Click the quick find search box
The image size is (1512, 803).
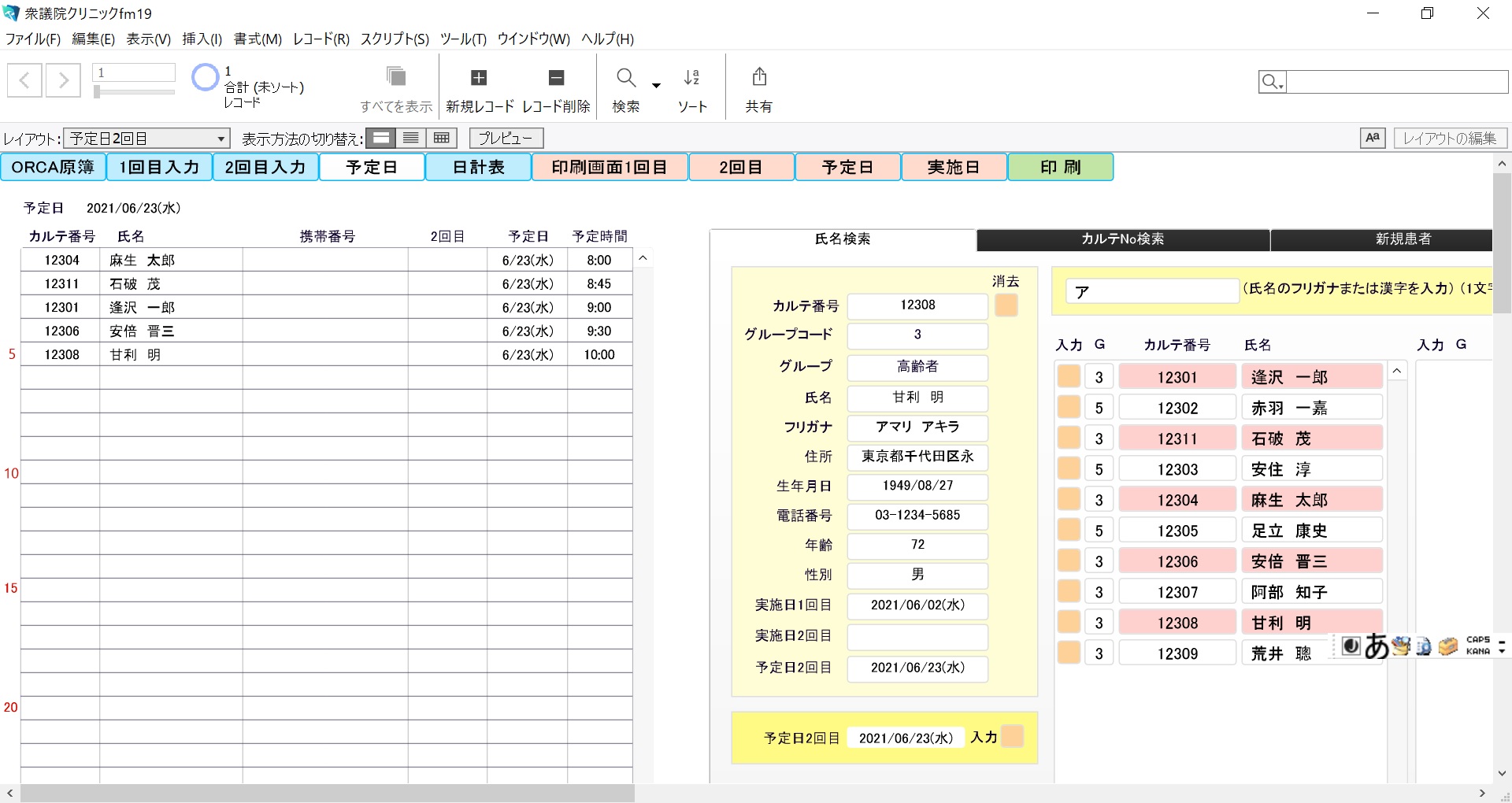point(1397,81)
